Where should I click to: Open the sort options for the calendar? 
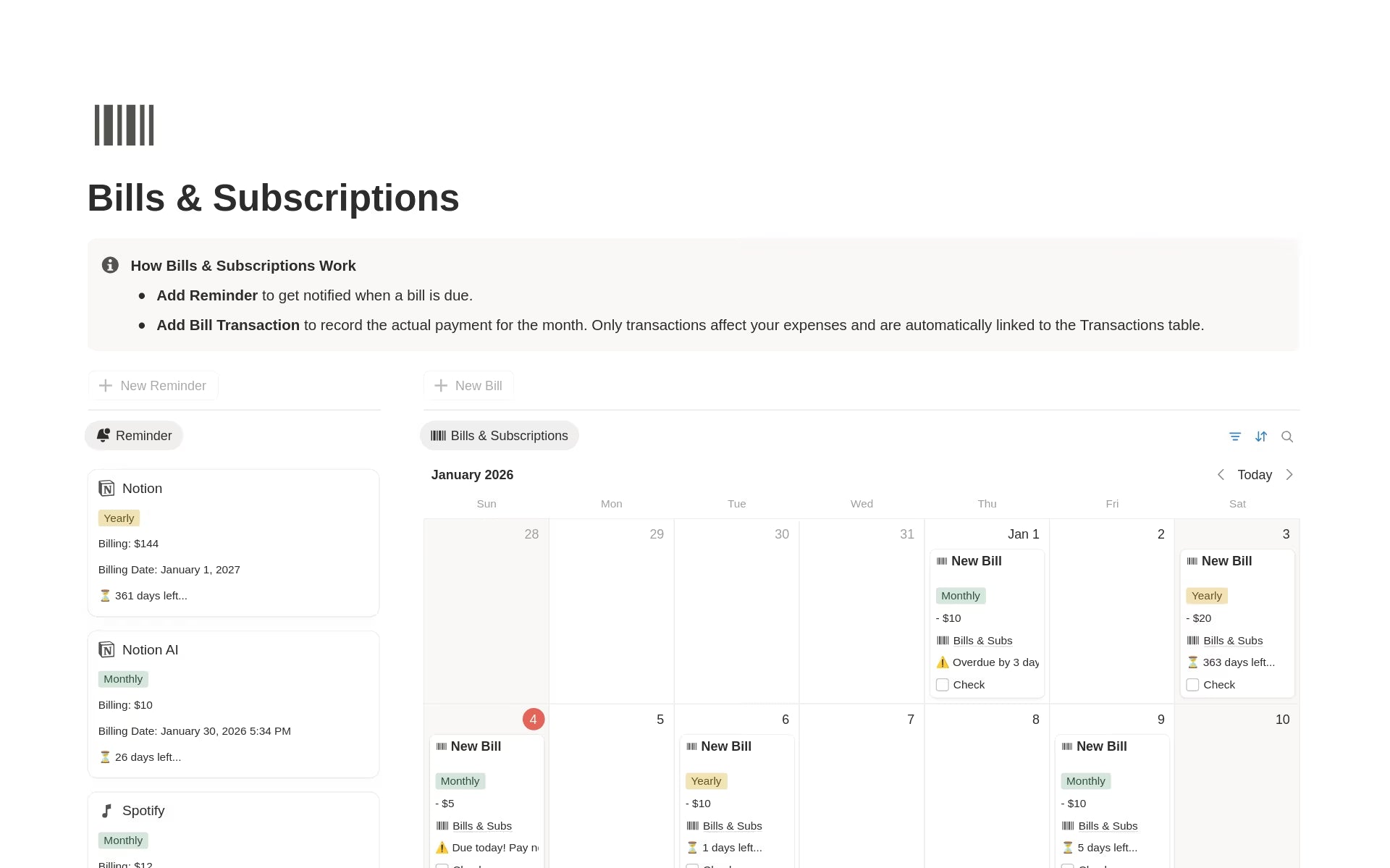click(x=1262, y=436)
